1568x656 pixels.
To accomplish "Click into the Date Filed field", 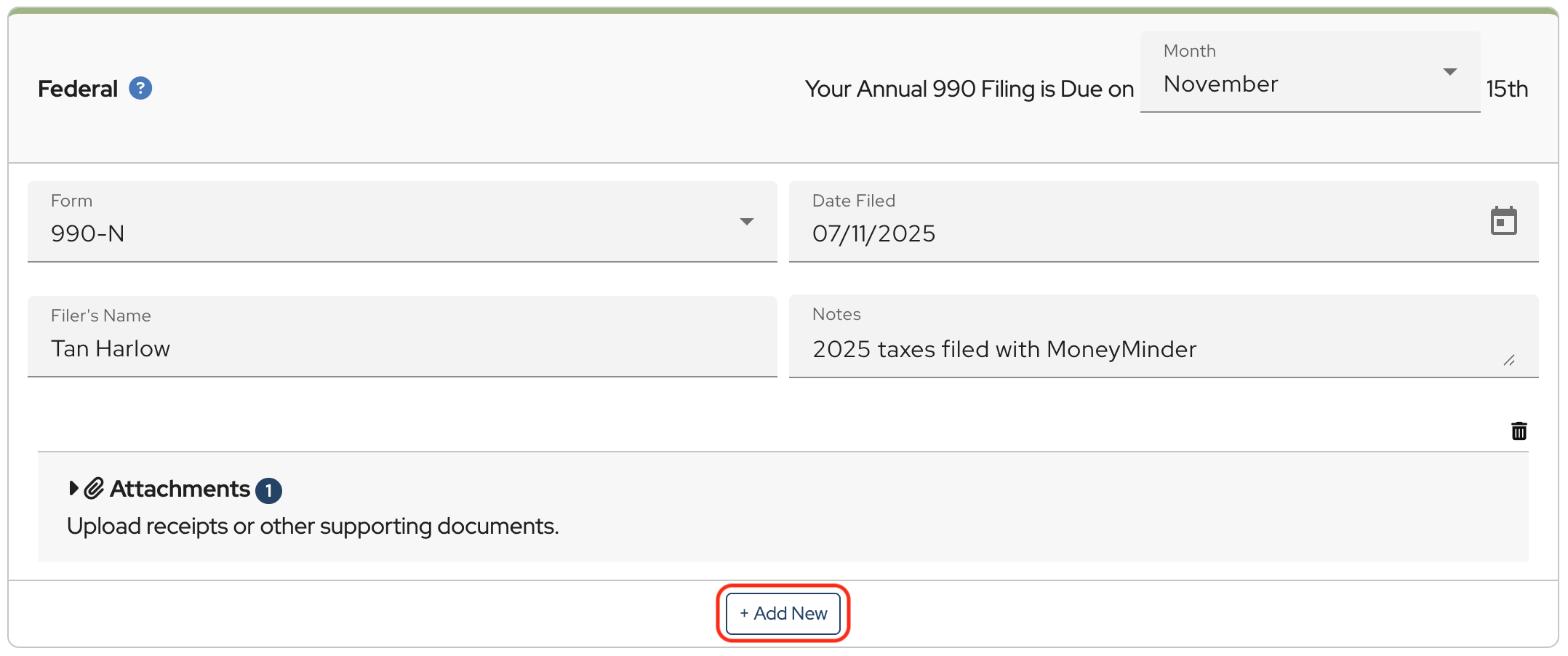I will [x=1135, y=233].
